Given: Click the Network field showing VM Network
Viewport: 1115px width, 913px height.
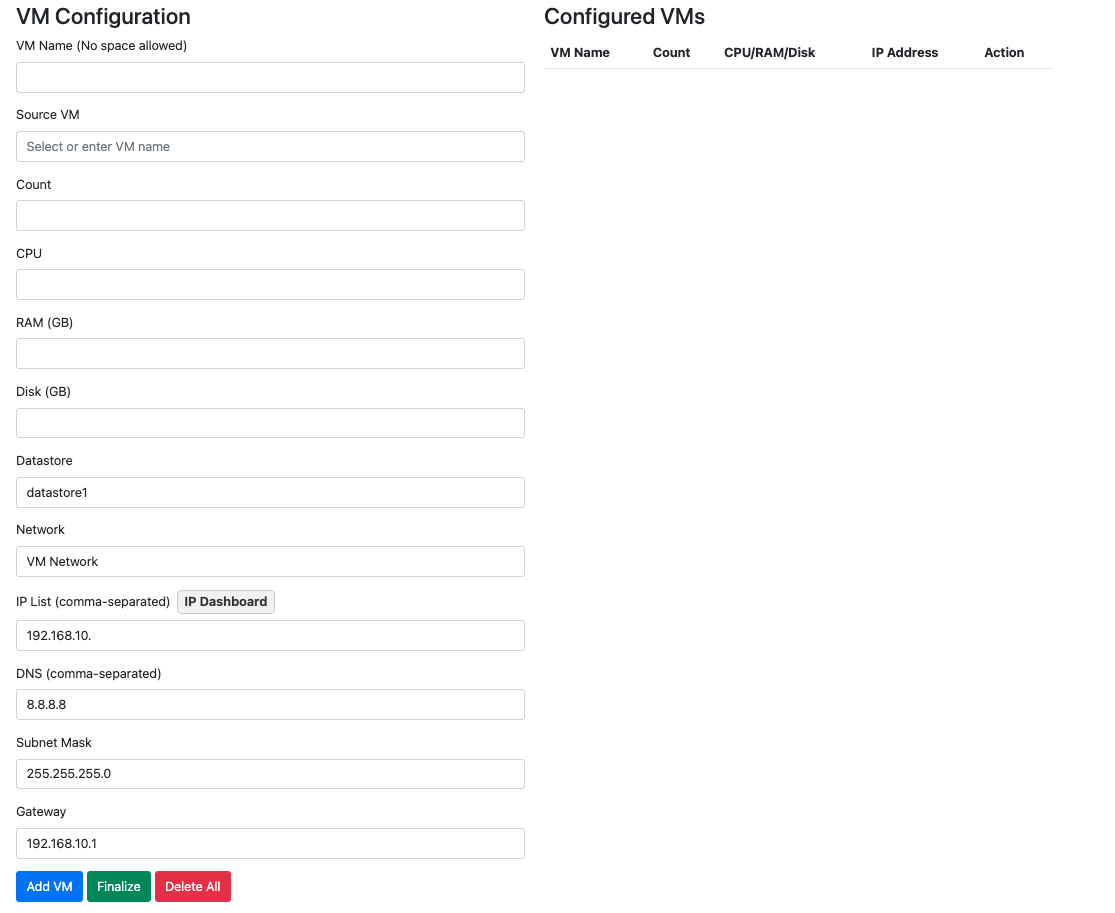Looking at the screenshot, I should [x=270, y=562].
